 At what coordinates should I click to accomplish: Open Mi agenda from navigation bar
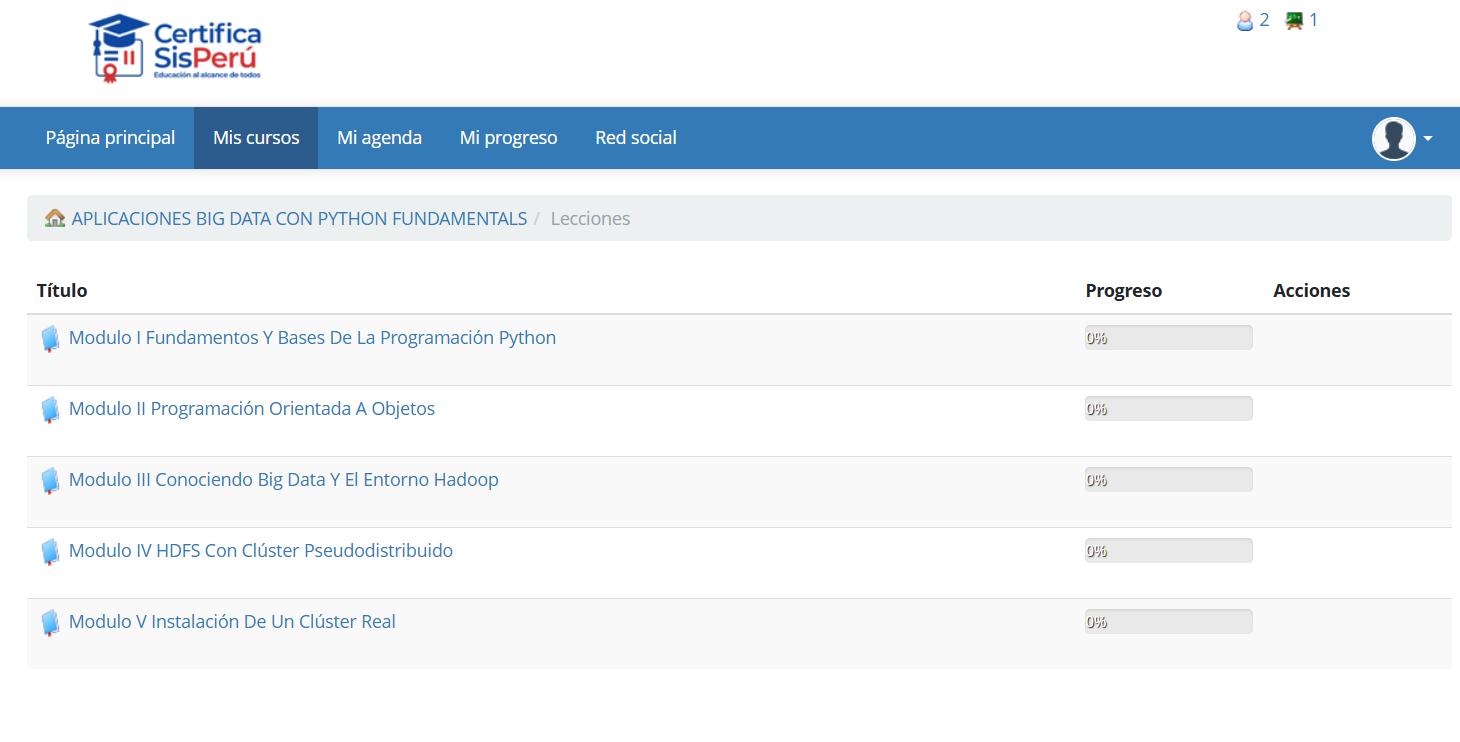tap(379, 138)
